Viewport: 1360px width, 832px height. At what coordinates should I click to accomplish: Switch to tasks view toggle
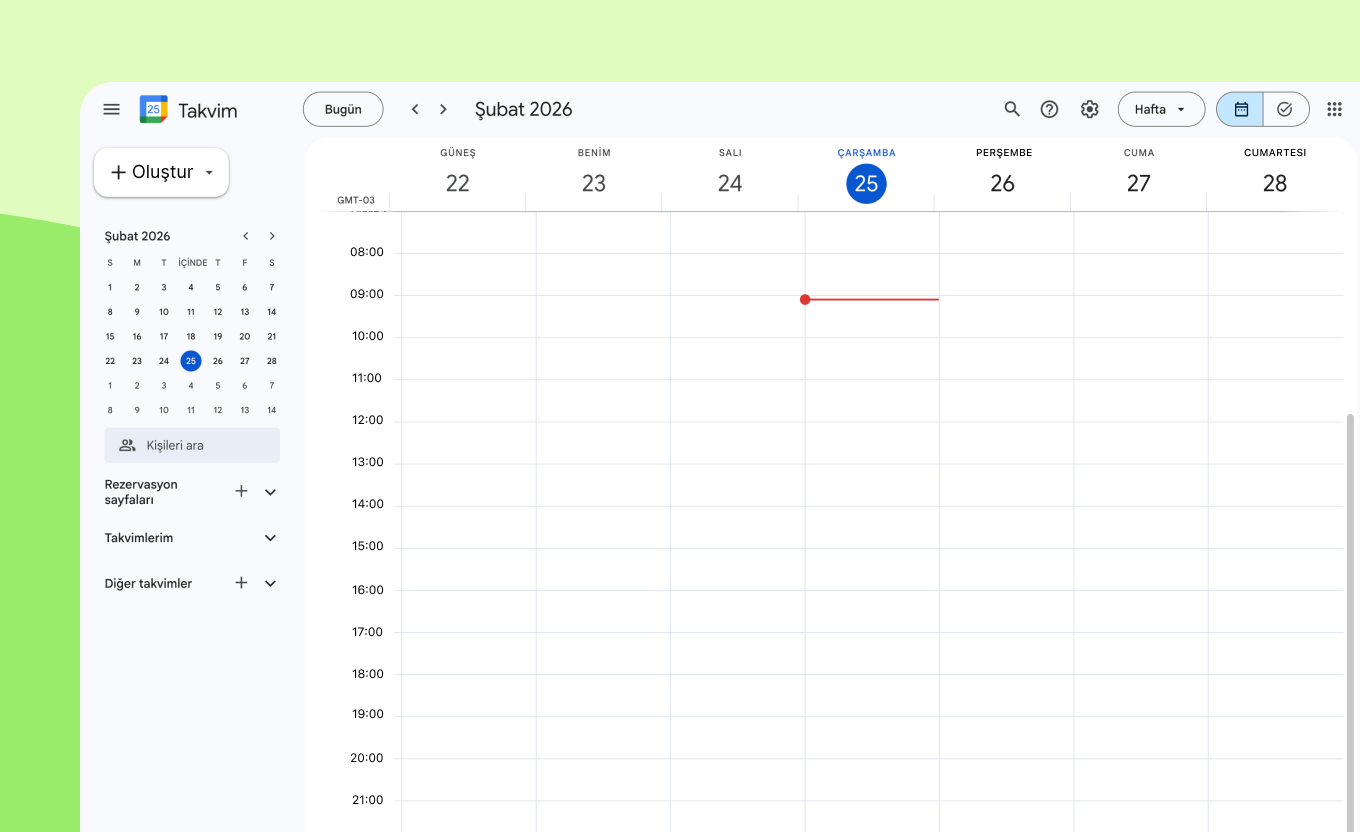[1286, 110]
